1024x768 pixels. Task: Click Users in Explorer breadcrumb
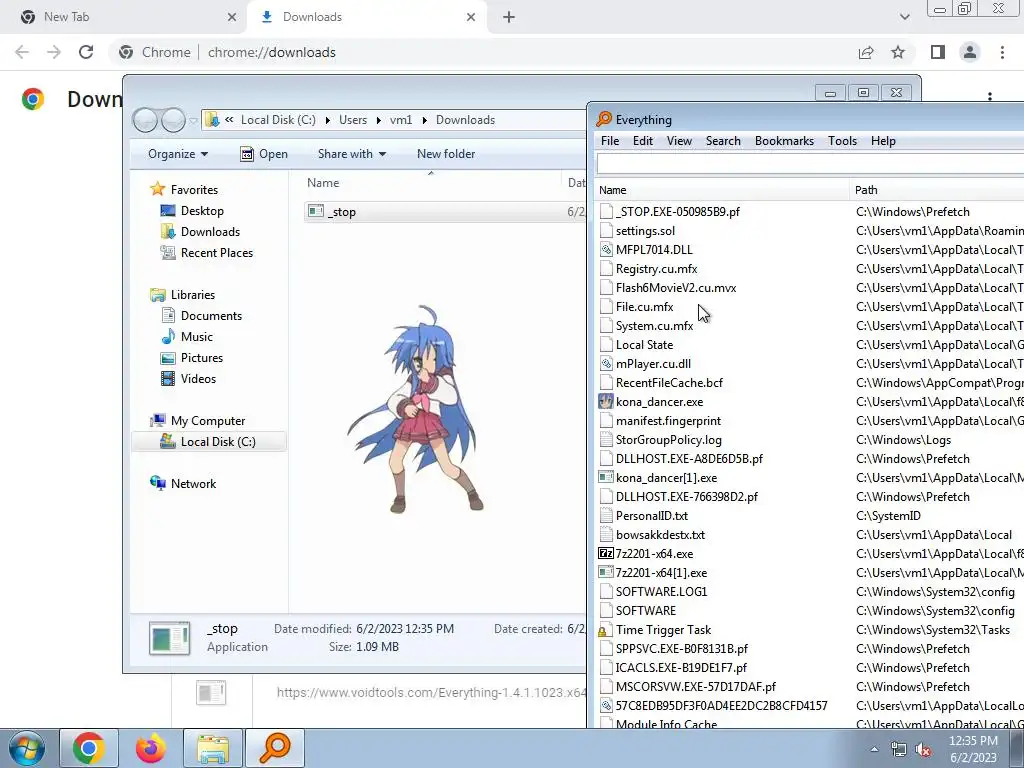[x=353, y=120]
